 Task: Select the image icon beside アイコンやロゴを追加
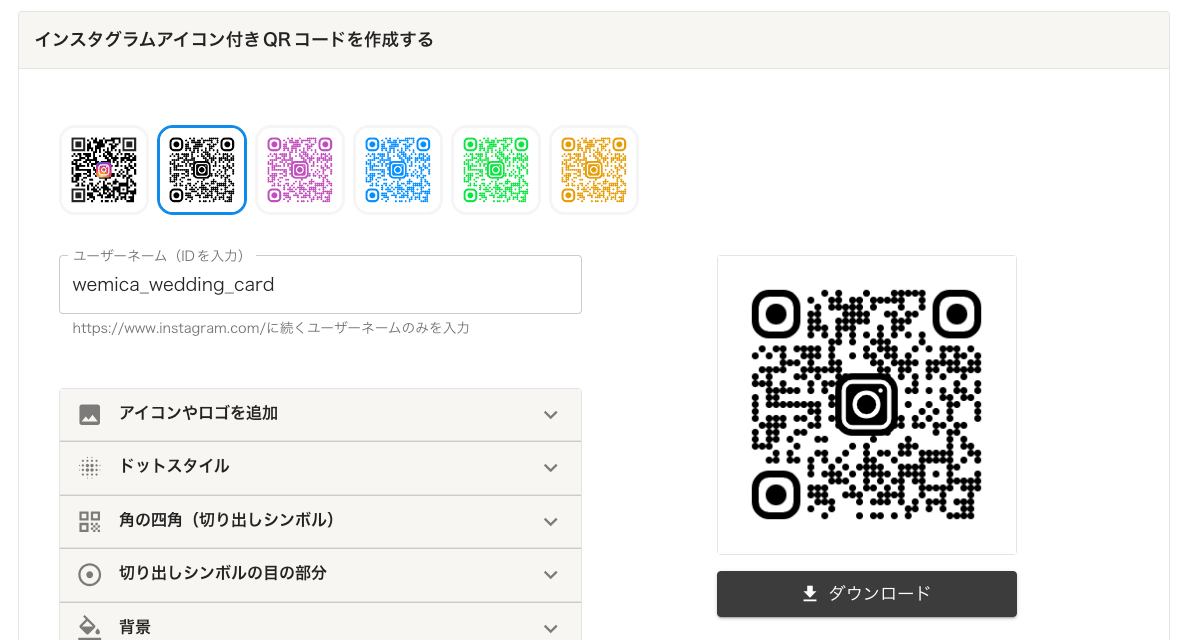pyautogui.click(x=88, y=414)
